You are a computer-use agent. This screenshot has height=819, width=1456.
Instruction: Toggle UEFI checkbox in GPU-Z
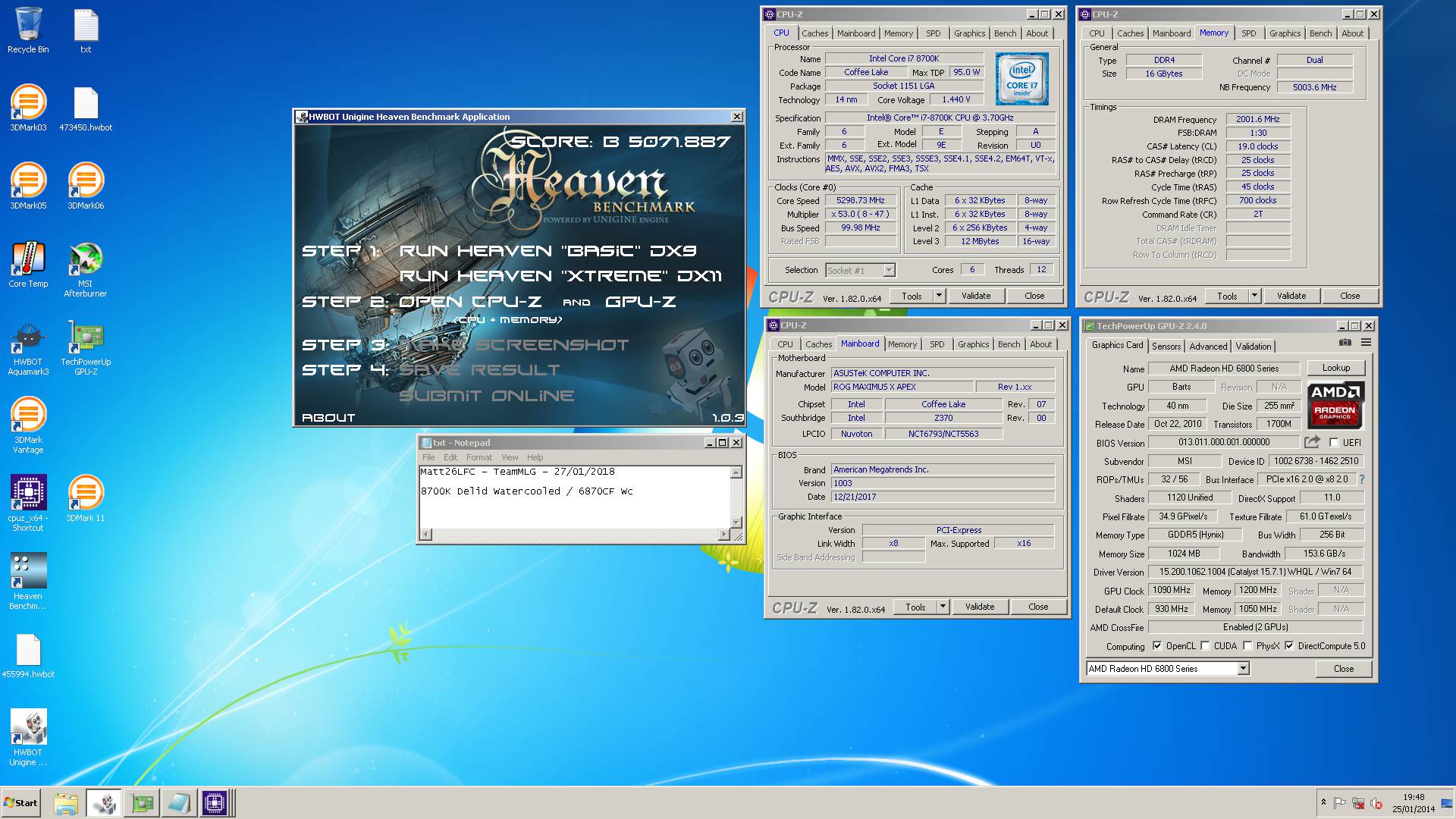coord(1334,443)
